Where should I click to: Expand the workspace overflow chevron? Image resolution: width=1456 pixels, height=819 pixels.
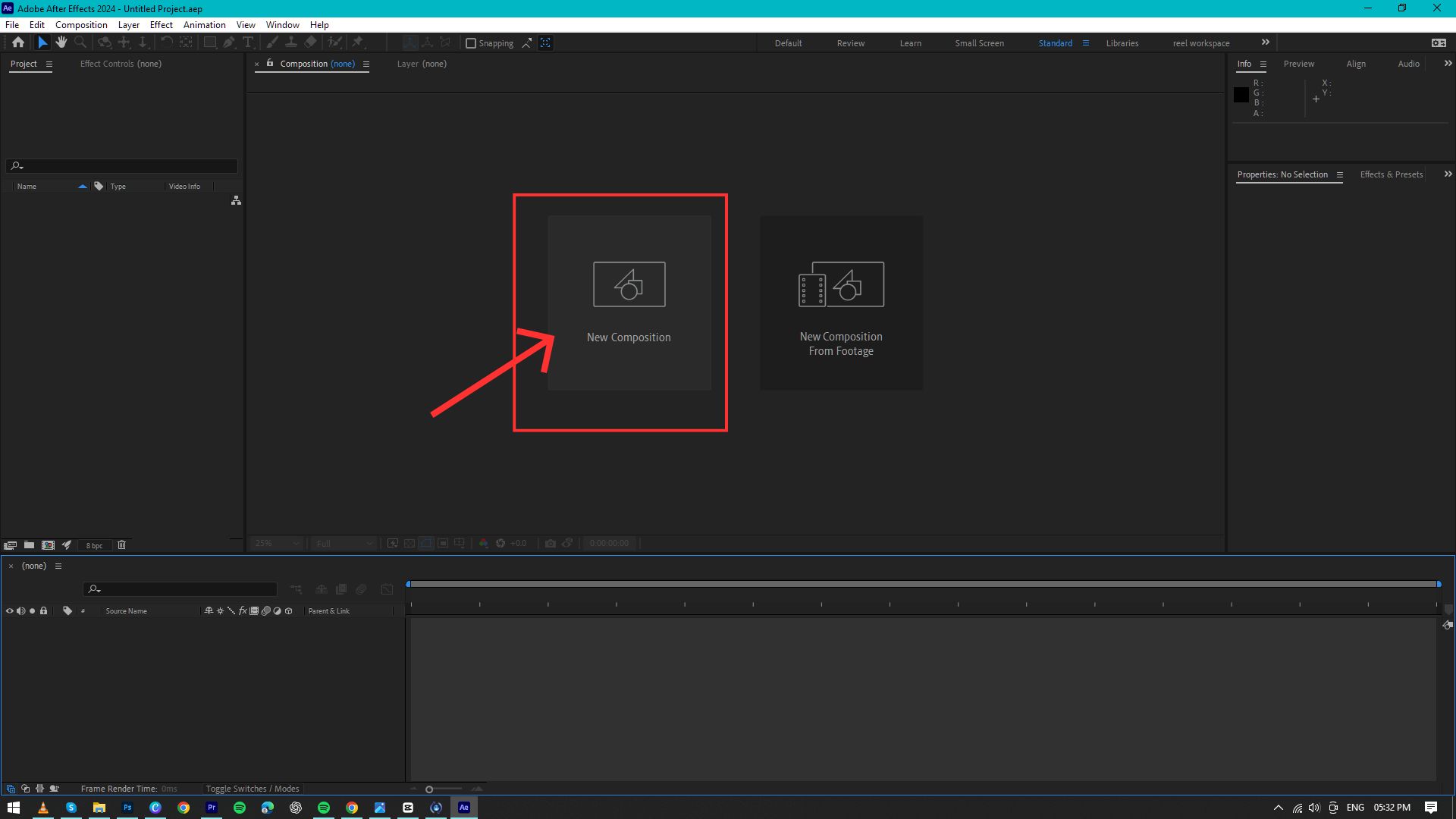coord(1265,42)
